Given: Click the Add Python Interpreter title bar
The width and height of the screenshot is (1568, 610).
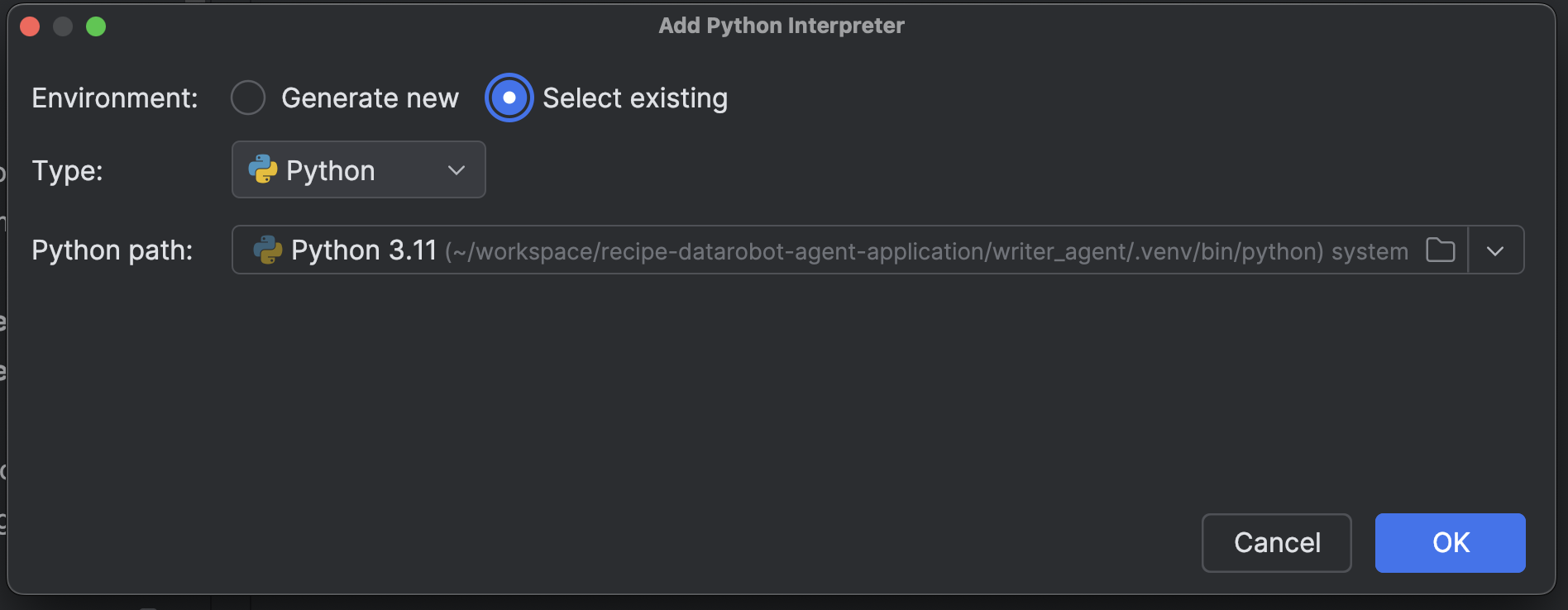Looking at the screenshot, I should coord(781,26).
